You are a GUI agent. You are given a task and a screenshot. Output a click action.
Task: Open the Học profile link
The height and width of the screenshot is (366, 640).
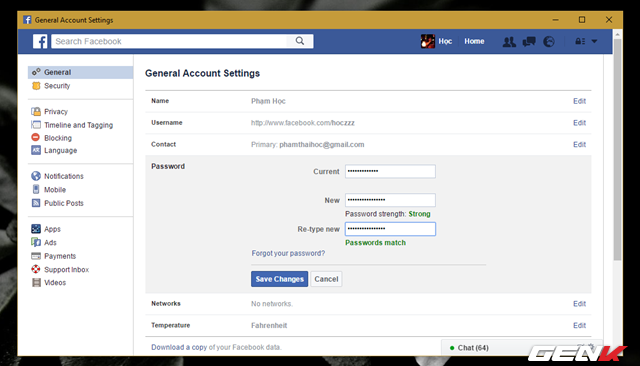click(x=445, y=41)
